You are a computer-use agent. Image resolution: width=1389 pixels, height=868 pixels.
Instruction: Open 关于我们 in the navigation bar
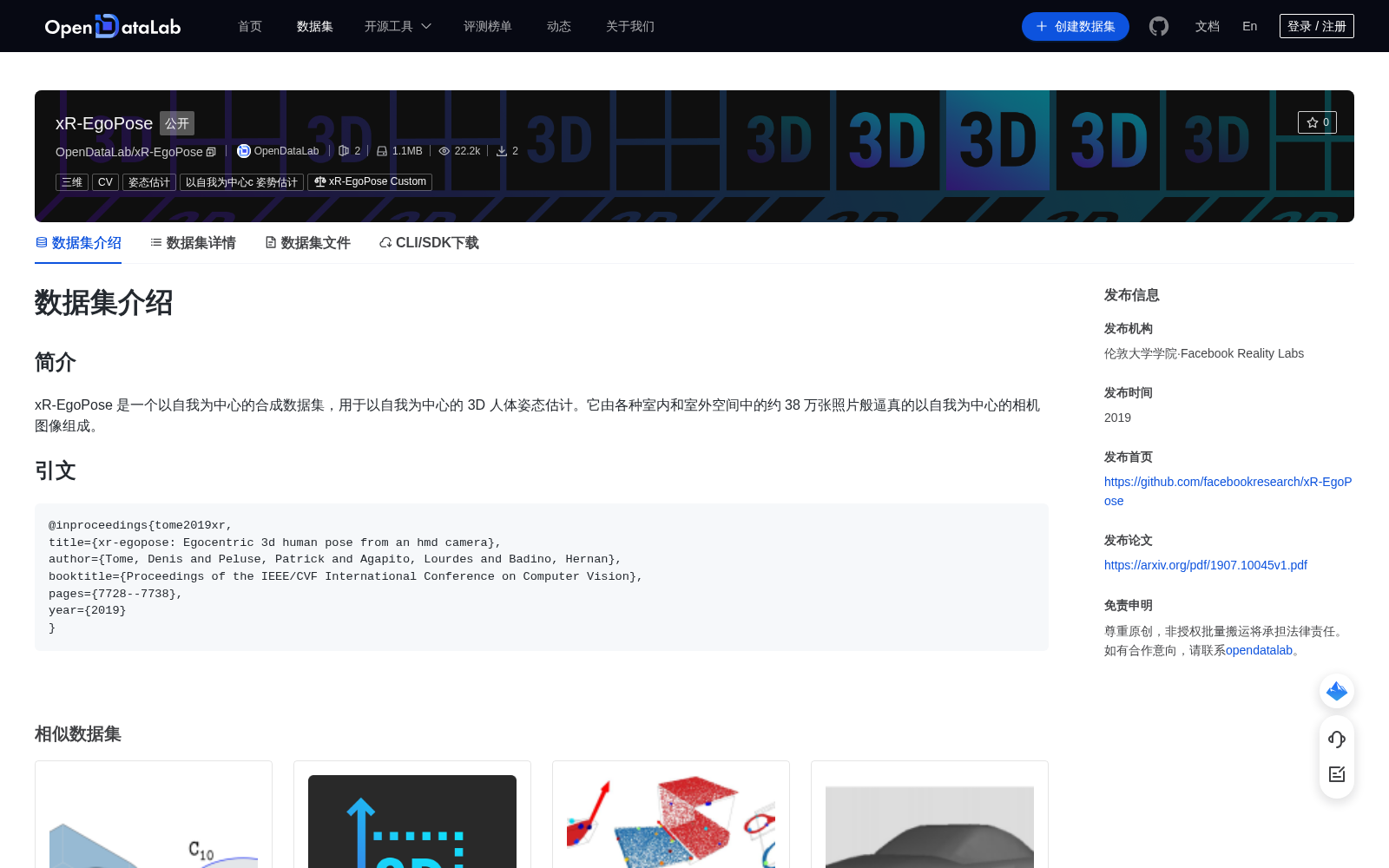point(630,26)
